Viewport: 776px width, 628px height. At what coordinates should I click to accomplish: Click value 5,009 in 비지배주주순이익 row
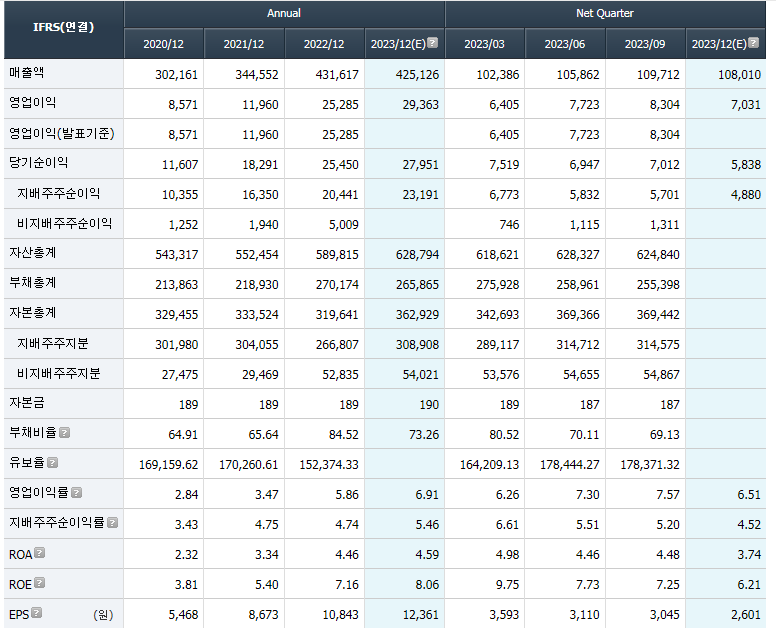343,225
